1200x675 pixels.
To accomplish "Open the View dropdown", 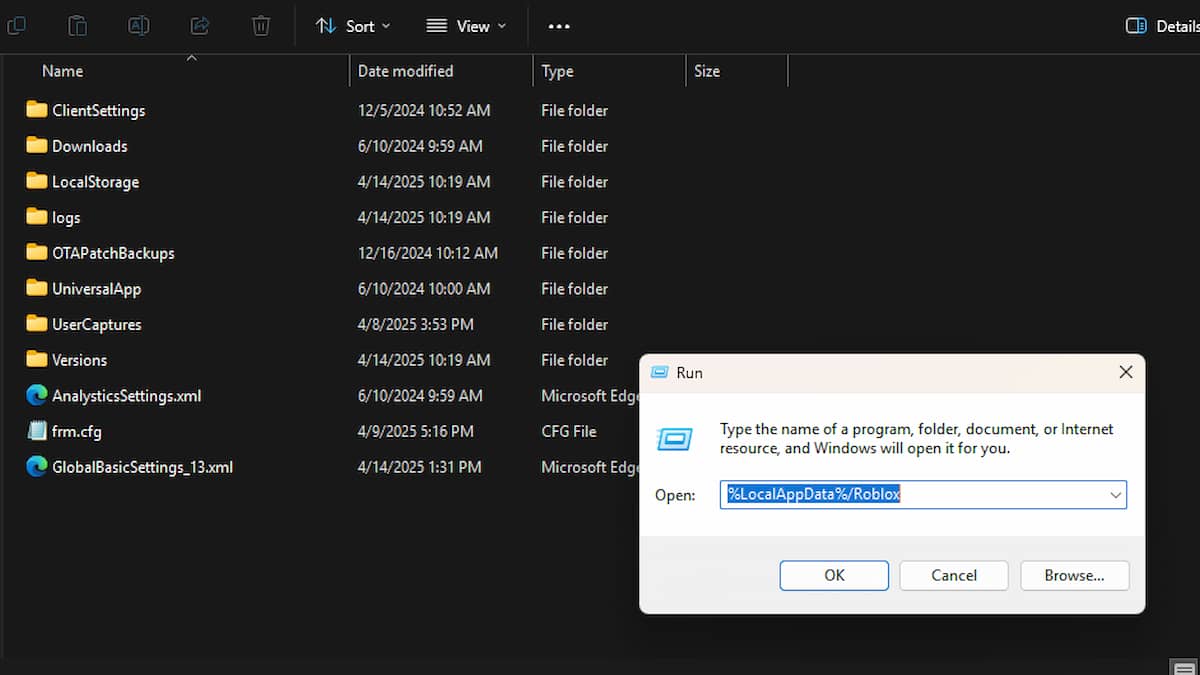I will coord(466,26).
